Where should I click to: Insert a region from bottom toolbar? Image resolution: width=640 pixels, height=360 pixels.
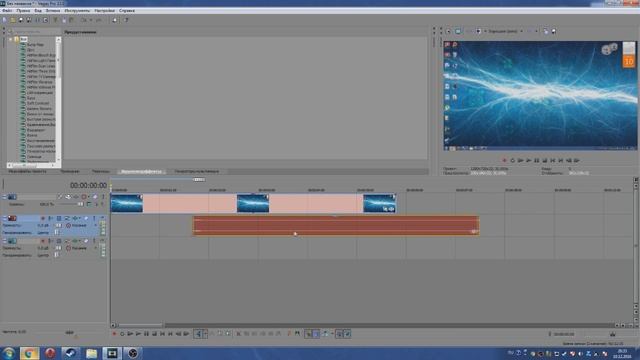tap(297, 334)
